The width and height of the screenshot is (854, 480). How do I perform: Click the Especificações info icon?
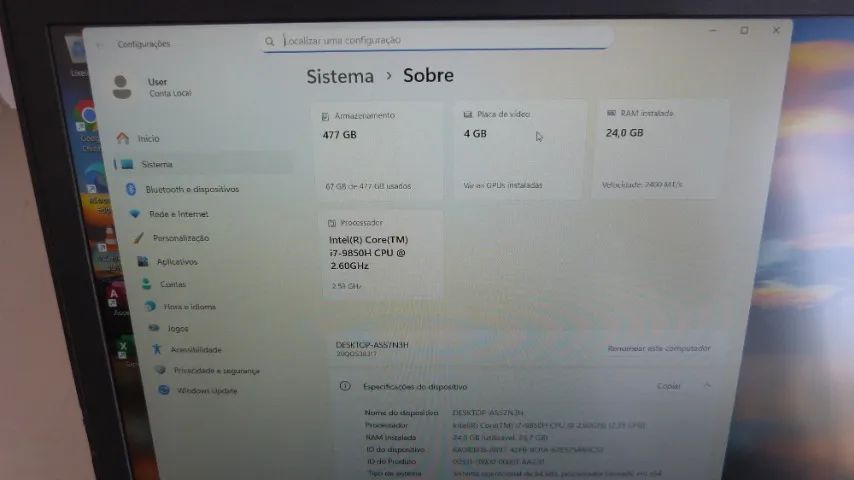pos(345,386)
